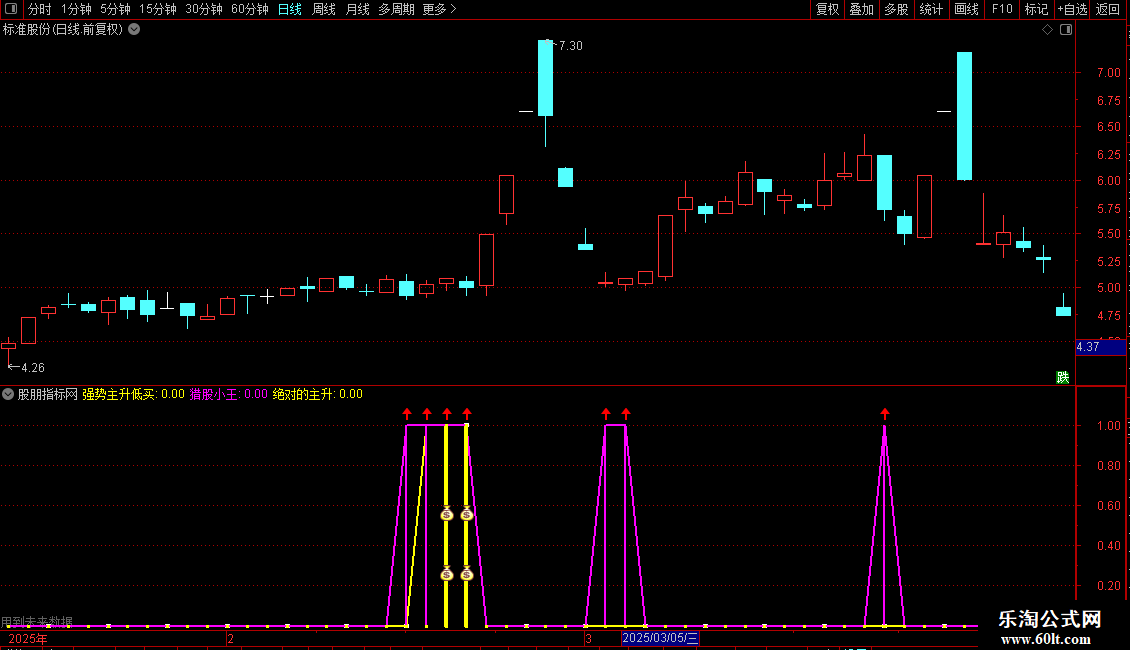
Task: Open the stock title dropdown arrow
Action: (x=134, y=30)
